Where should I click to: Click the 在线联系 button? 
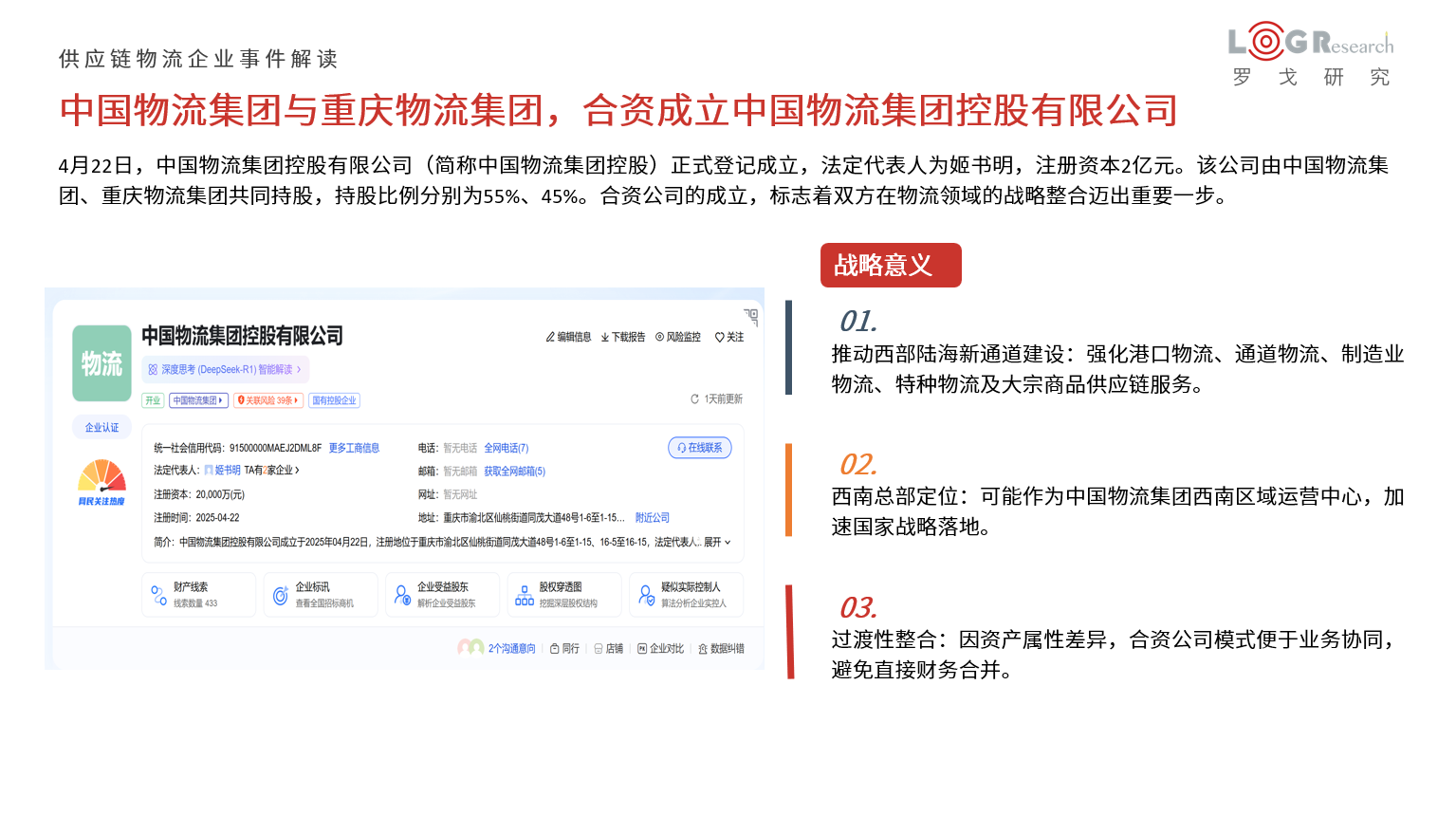coord(700,448)
